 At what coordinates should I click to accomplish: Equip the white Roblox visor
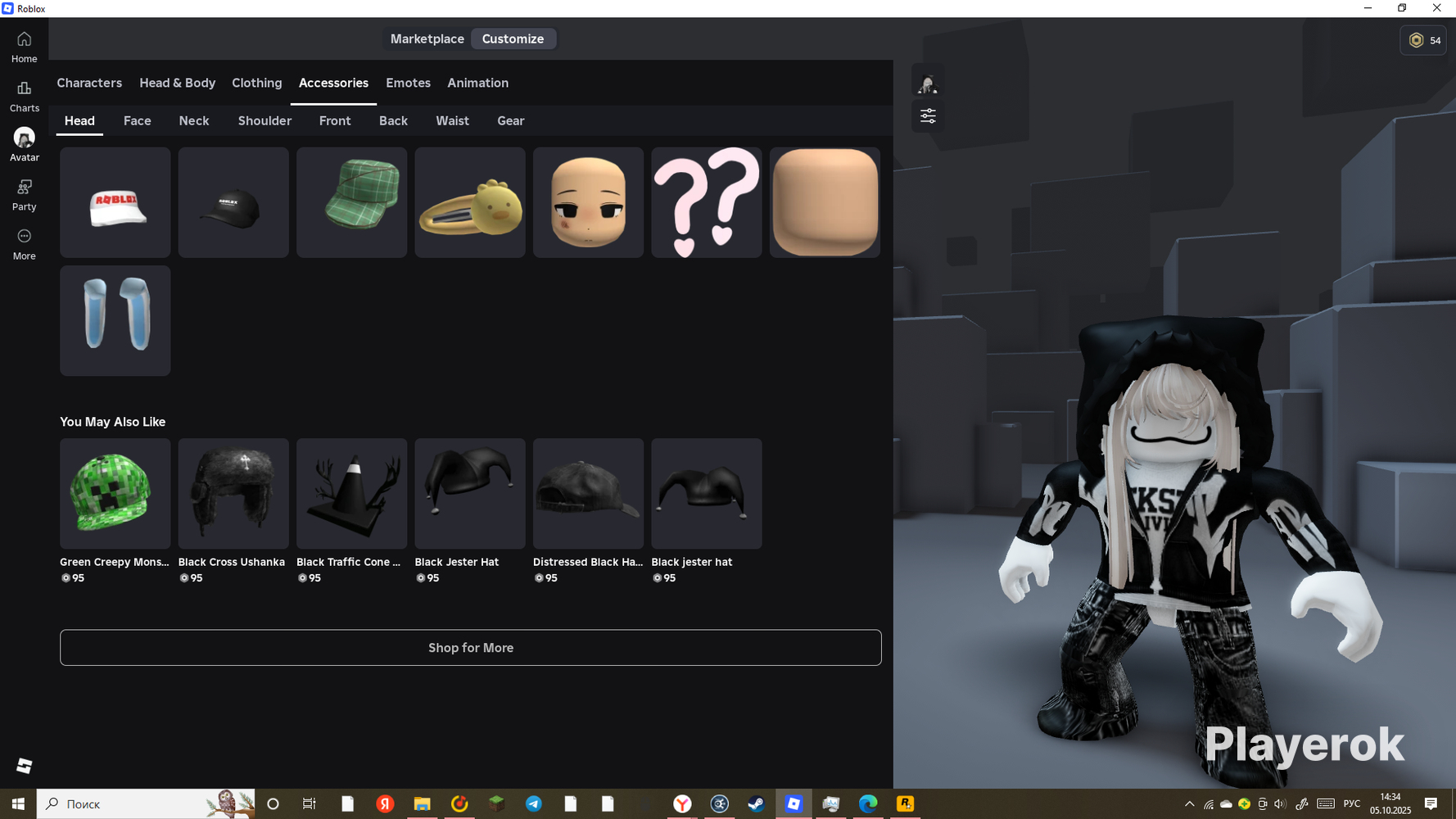(x=115, y=202)
